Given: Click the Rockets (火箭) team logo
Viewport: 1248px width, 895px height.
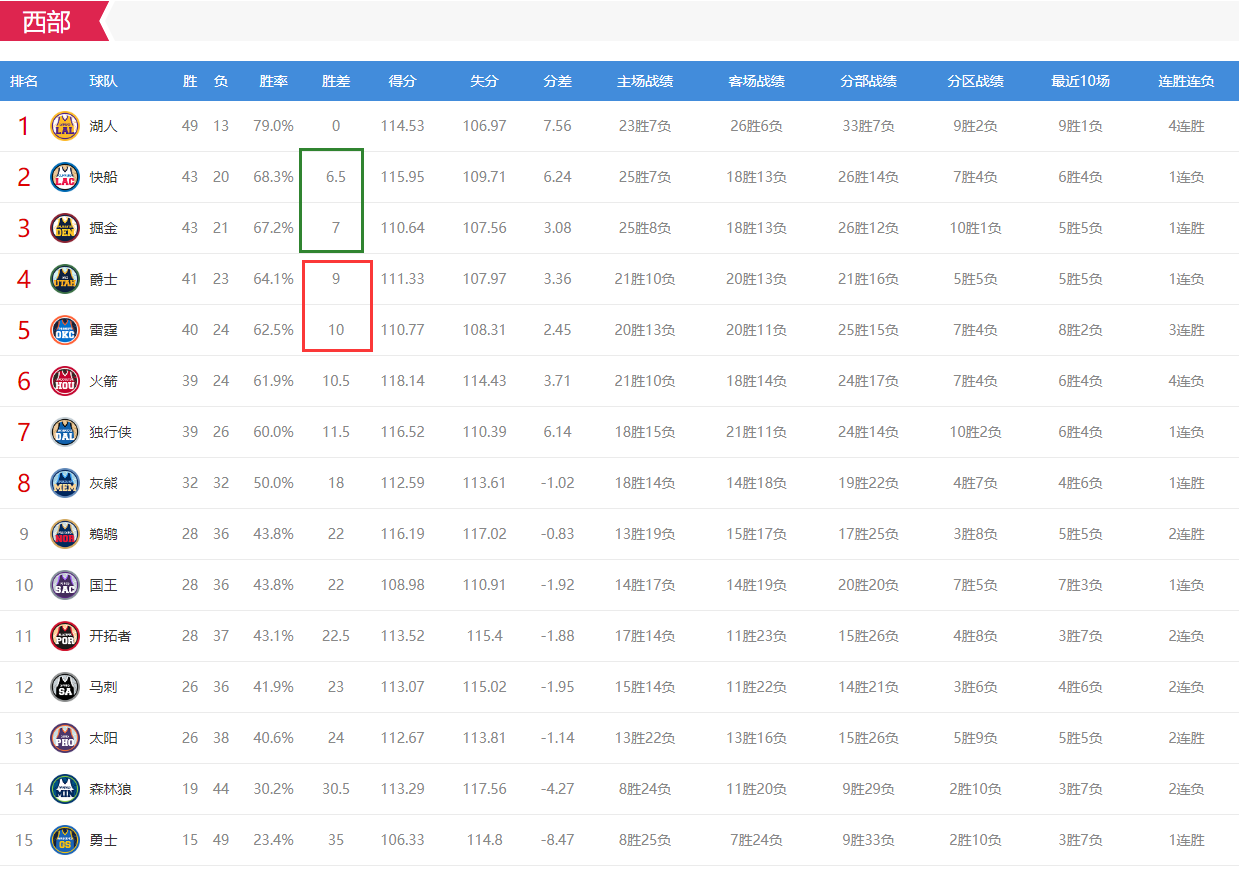Looking at the screenshot, I should 65,381.
